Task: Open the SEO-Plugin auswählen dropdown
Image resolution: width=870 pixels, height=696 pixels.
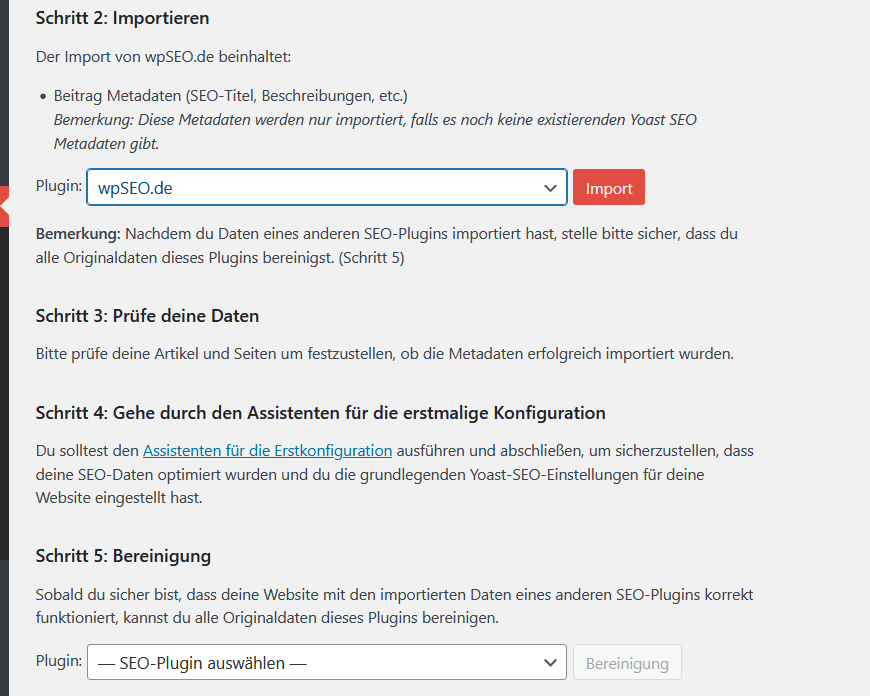Action: [327, 662]
